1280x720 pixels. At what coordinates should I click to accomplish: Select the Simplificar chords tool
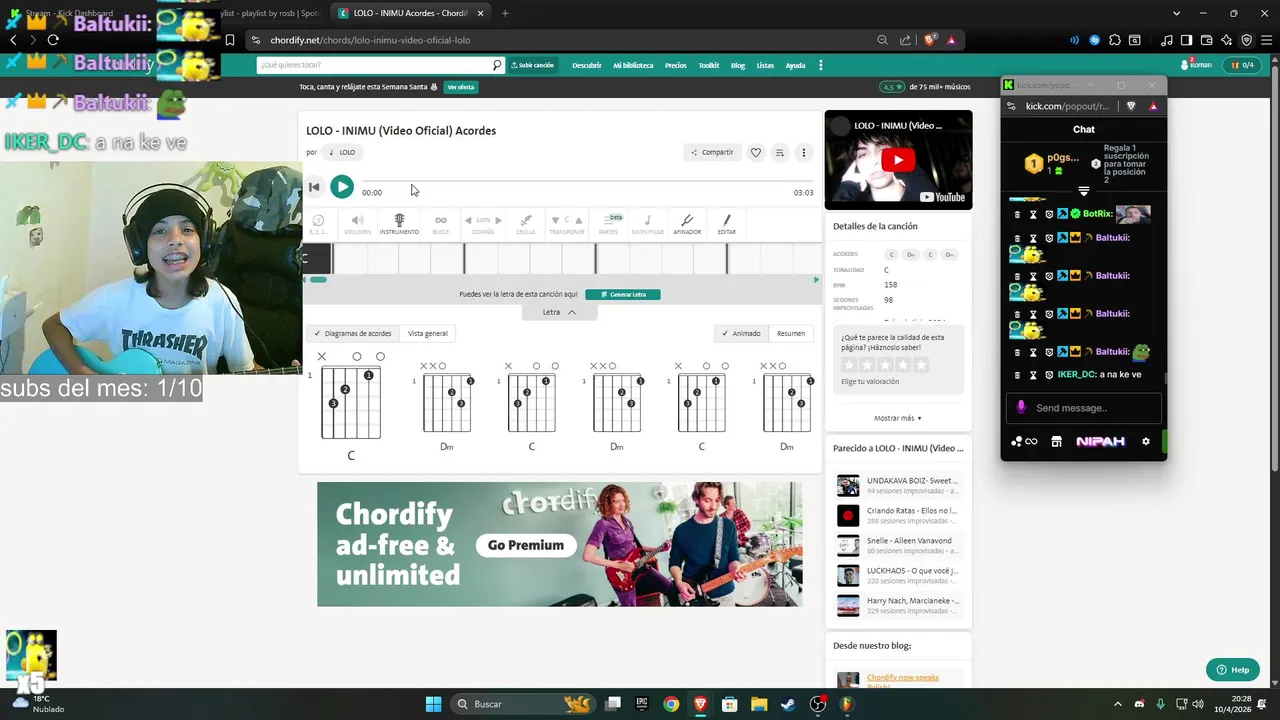647,224
